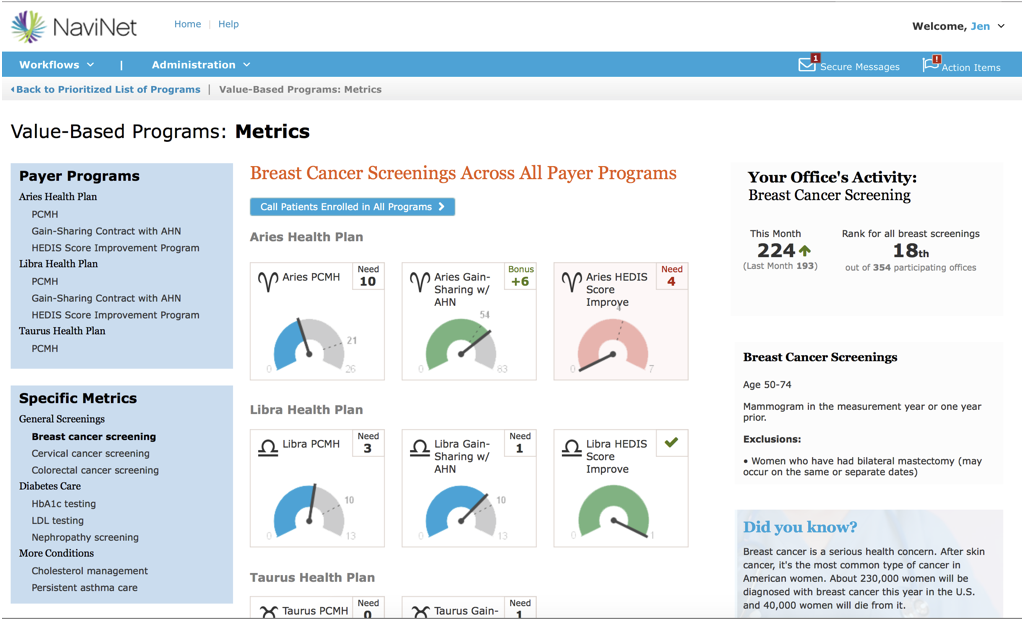This screenshot has width=1024, height=620.
Task: Open the Help link
Action: [x=229, y=24]
